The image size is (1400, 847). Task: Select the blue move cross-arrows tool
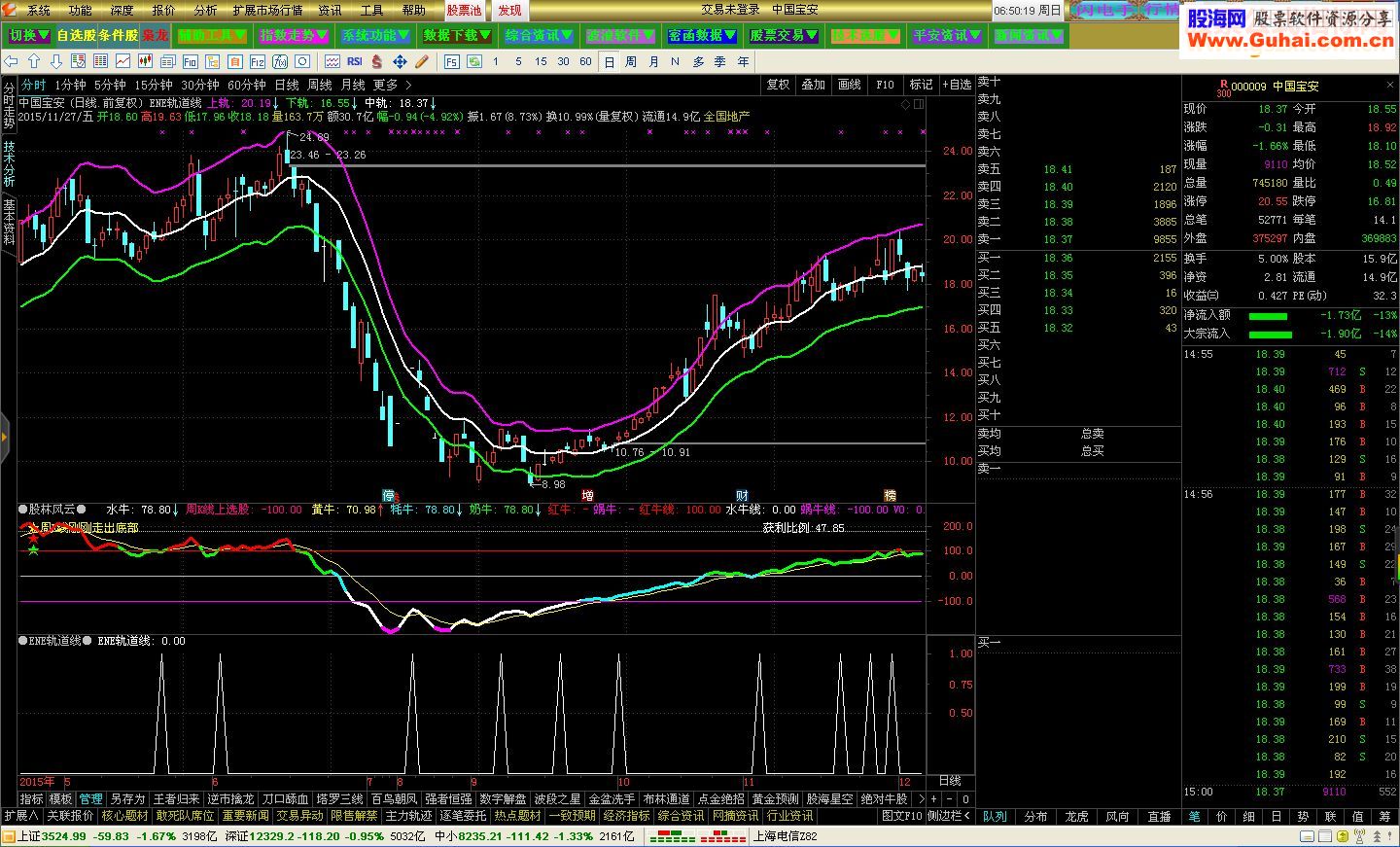pyautogui.click(x=400, y=61)
